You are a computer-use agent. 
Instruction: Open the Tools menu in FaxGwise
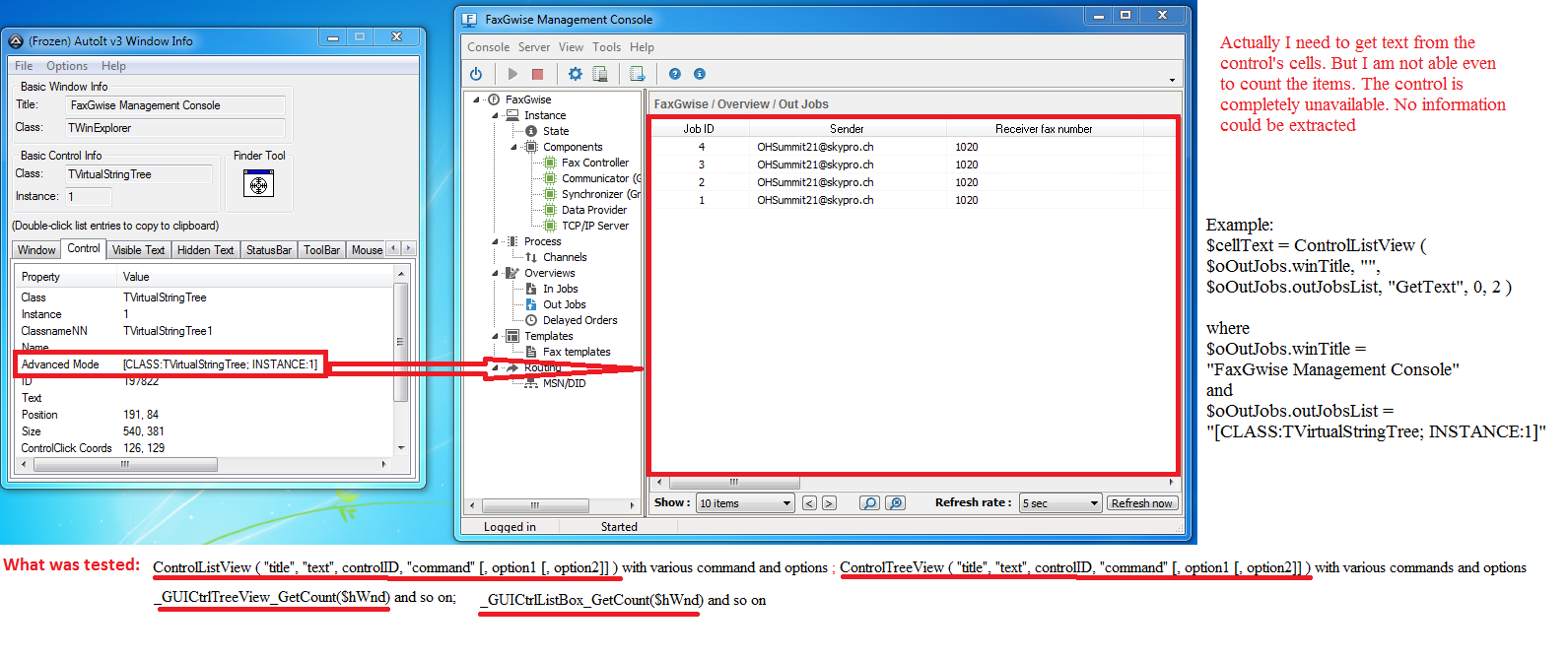pos(607,47)
